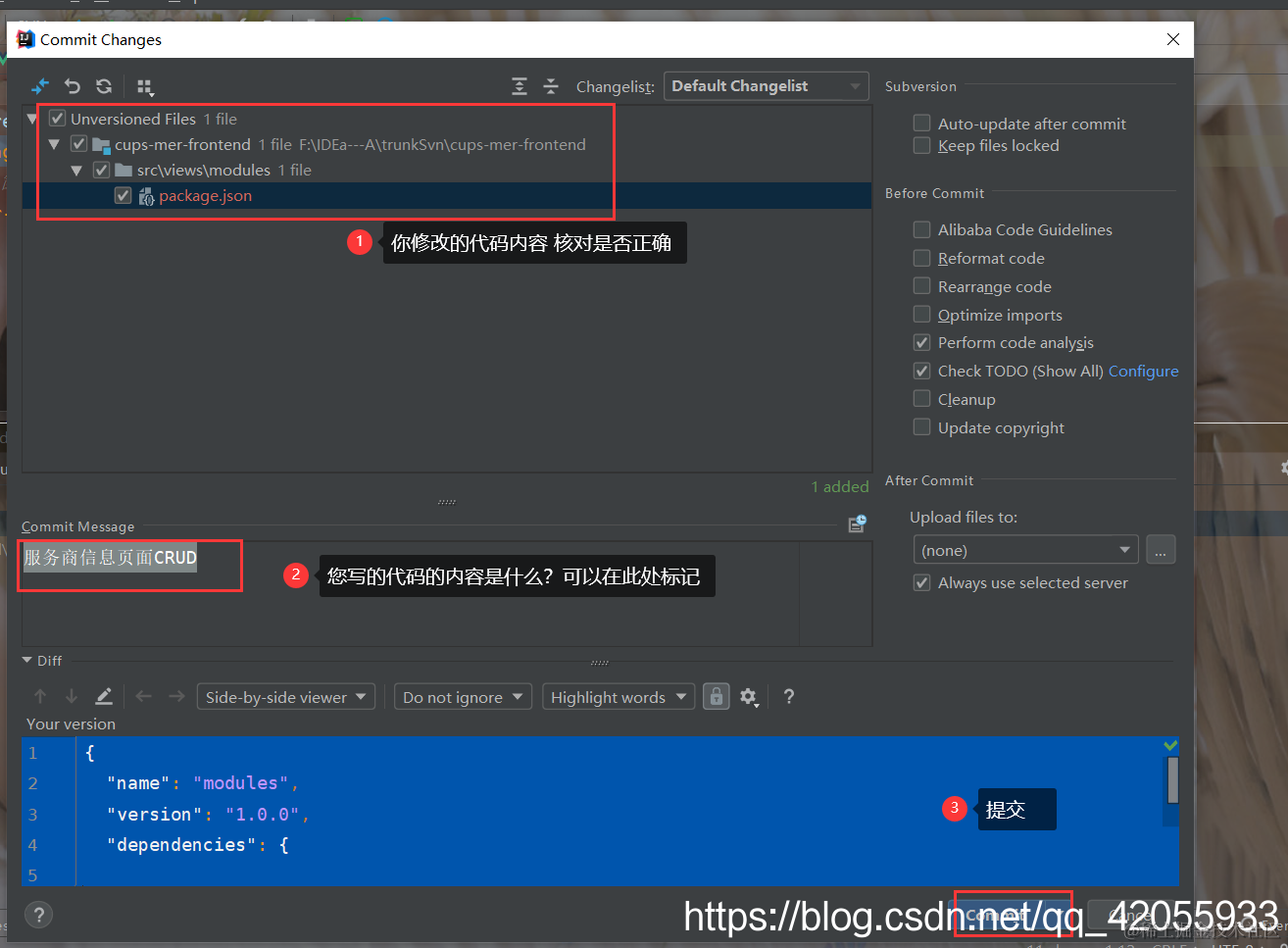Toggle the Unversioned Files checkbox
This screenshot has width=1288, height=948.
point(57,119)
